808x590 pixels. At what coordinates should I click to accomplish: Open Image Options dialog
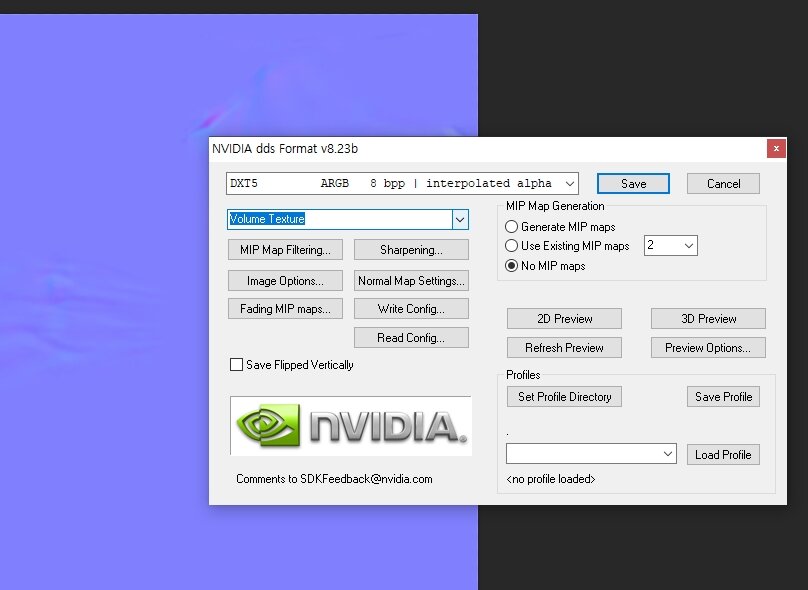click(285, 281)
